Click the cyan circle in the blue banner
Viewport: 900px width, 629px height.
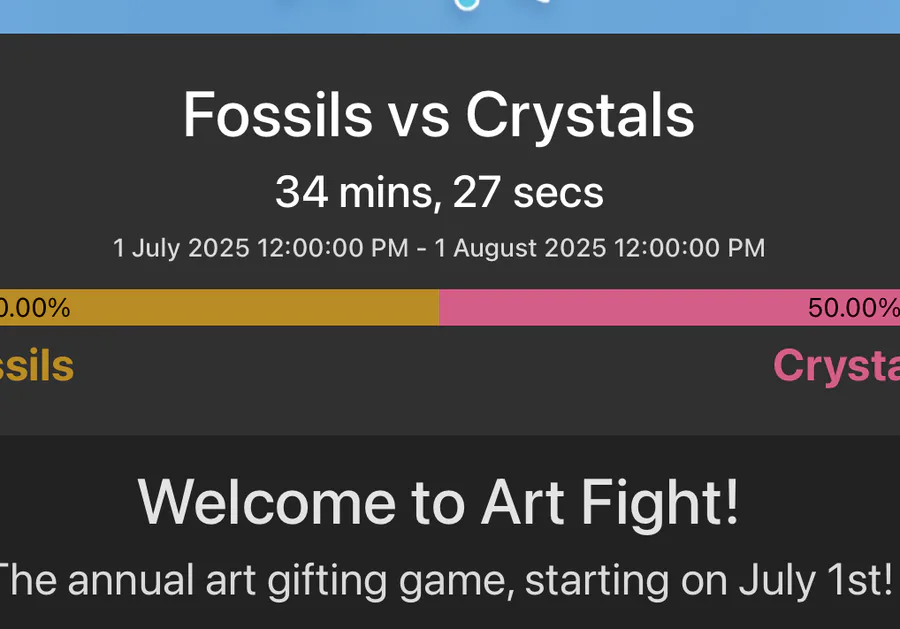467,5
